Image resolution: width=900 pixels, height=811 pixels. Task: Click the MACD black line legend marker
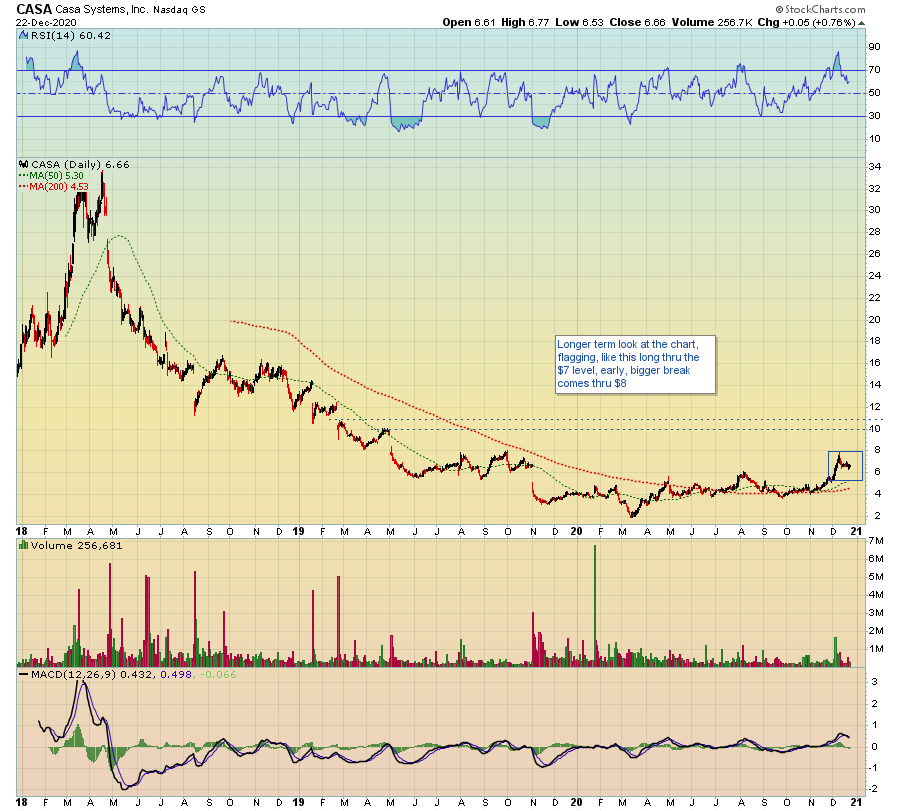(24, 674)
